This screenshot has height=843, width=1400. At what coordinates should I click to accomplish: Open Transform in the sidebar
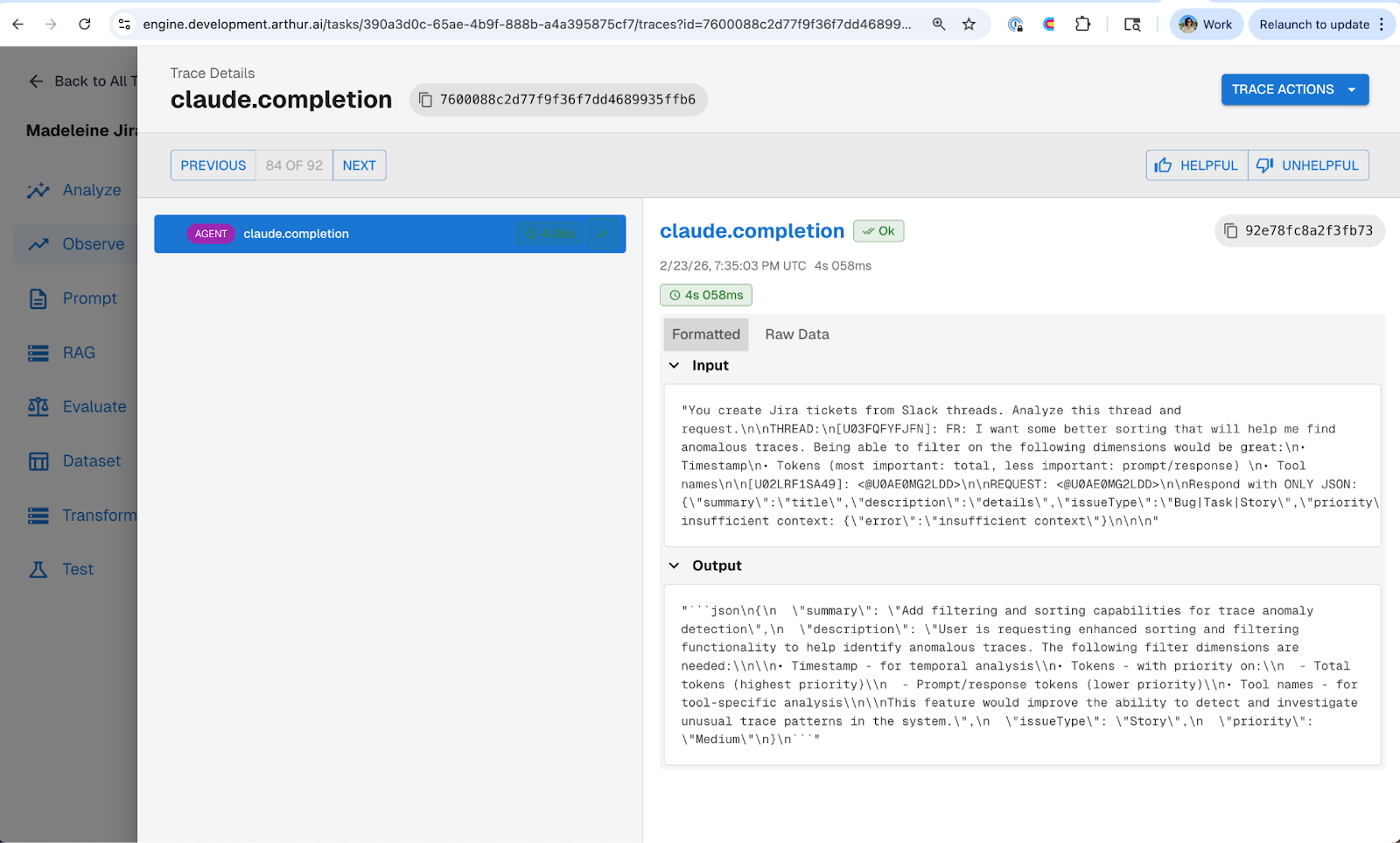pyautogui.click(x=75, y=516)
